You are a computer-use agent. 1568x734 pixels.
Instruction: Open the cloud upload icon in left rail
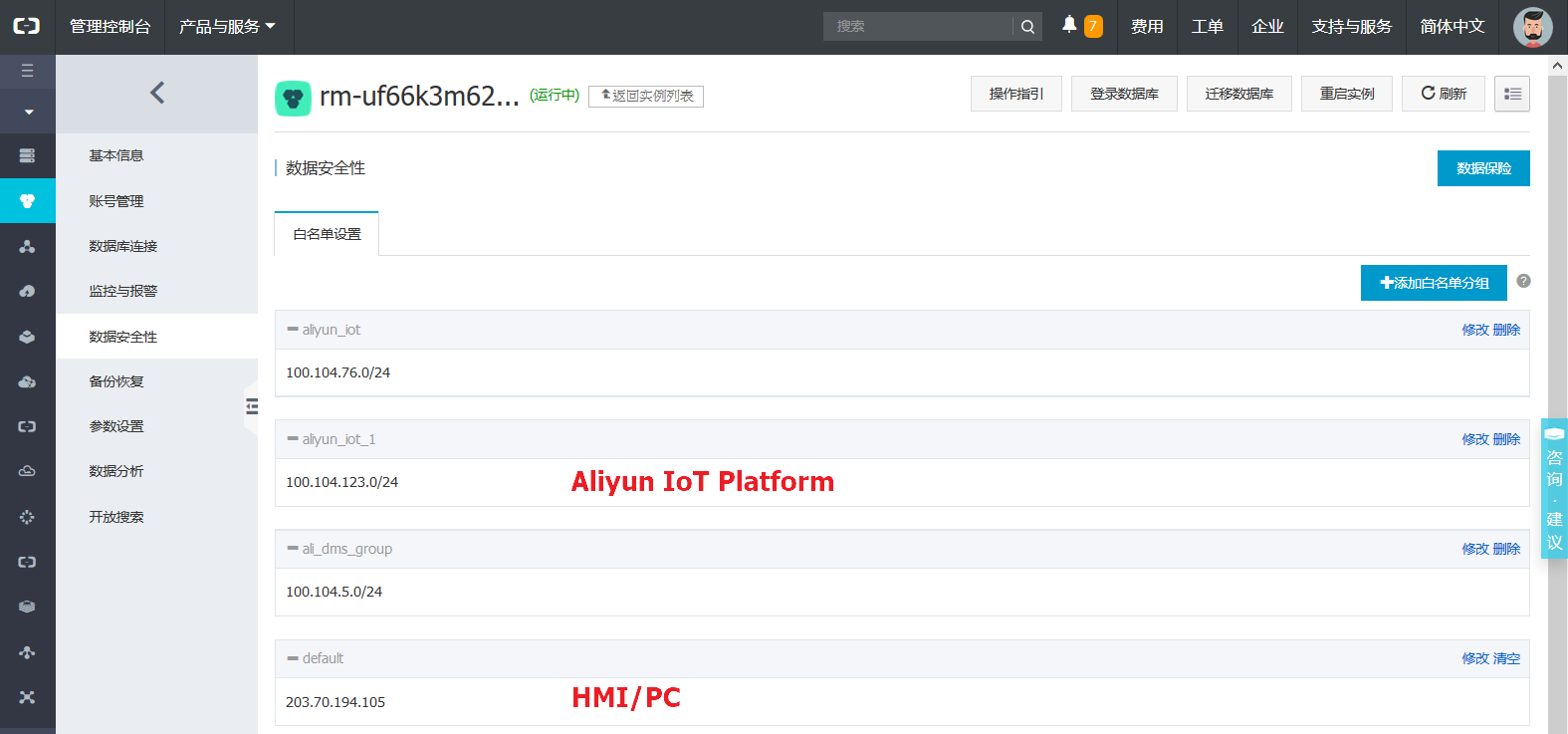[27, 291]
